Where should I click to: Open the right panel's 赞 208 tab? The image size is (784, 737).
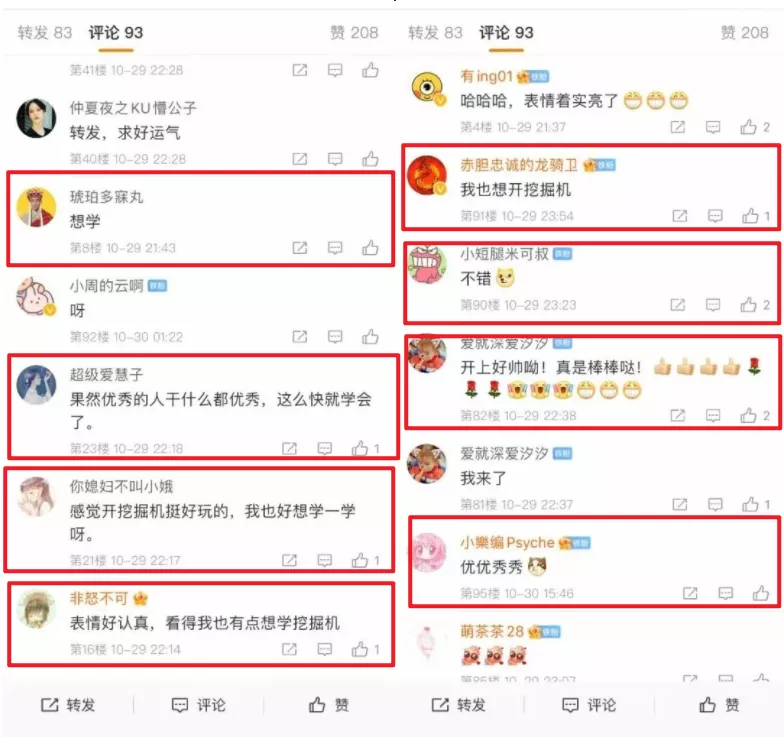click(744, 33)
